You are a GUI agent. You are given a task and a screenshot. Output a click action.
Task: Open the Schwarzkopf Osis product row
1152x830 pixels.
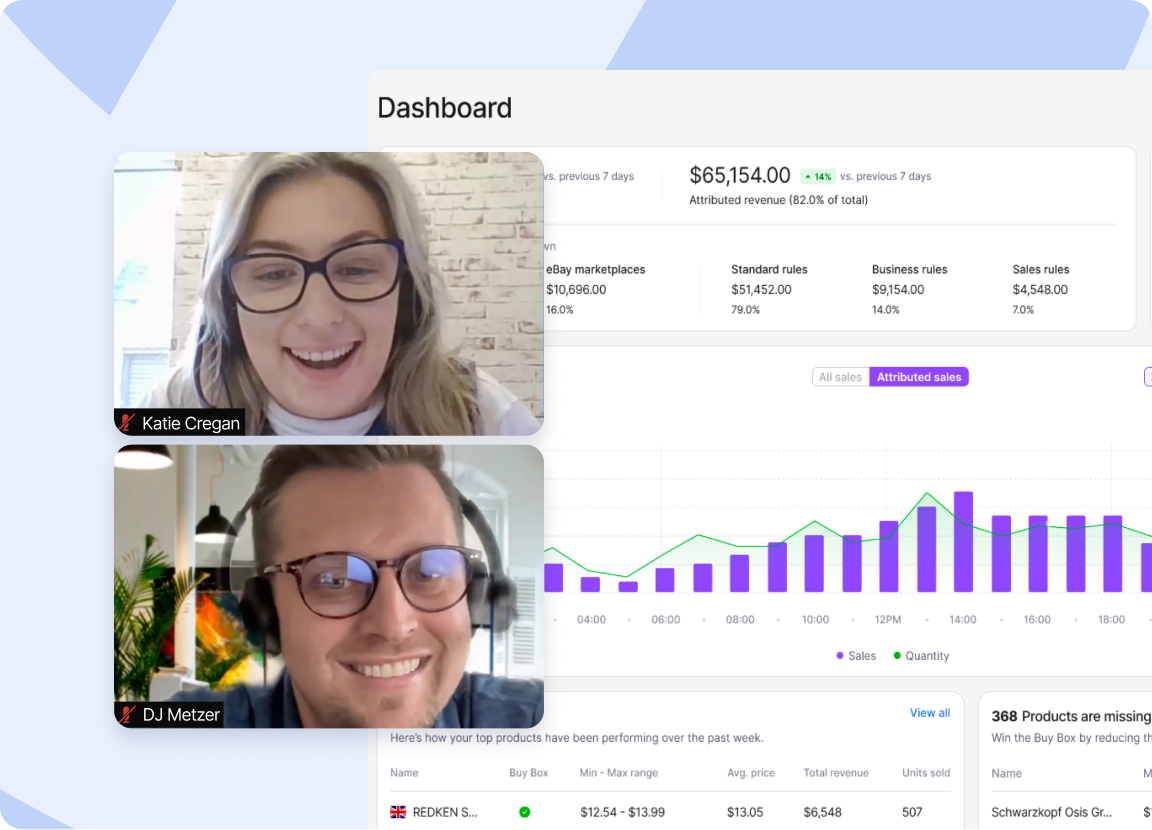[x=1051, y=812]
